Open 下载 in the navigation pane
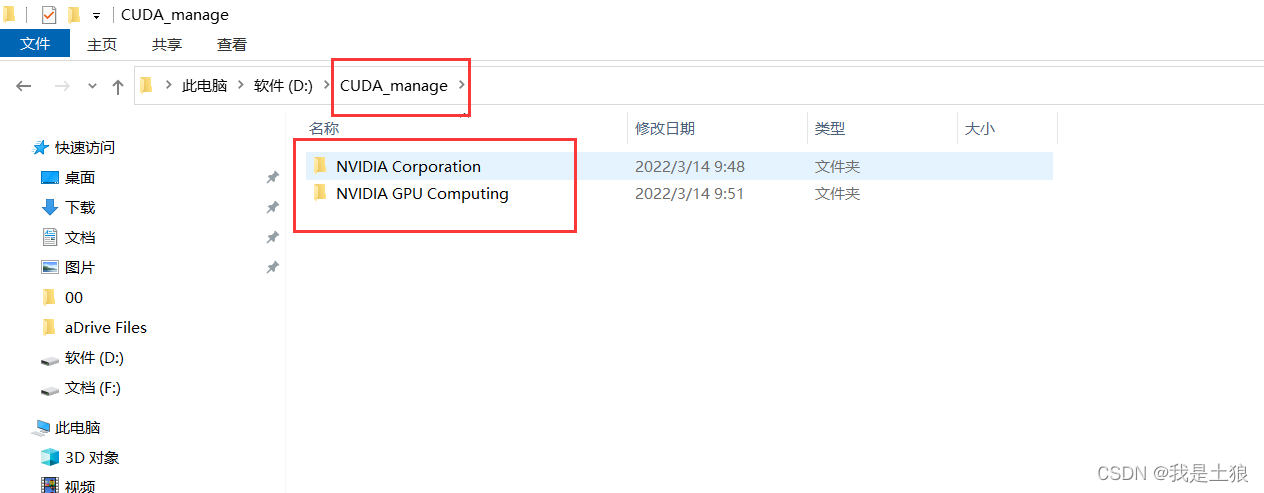 80,207
